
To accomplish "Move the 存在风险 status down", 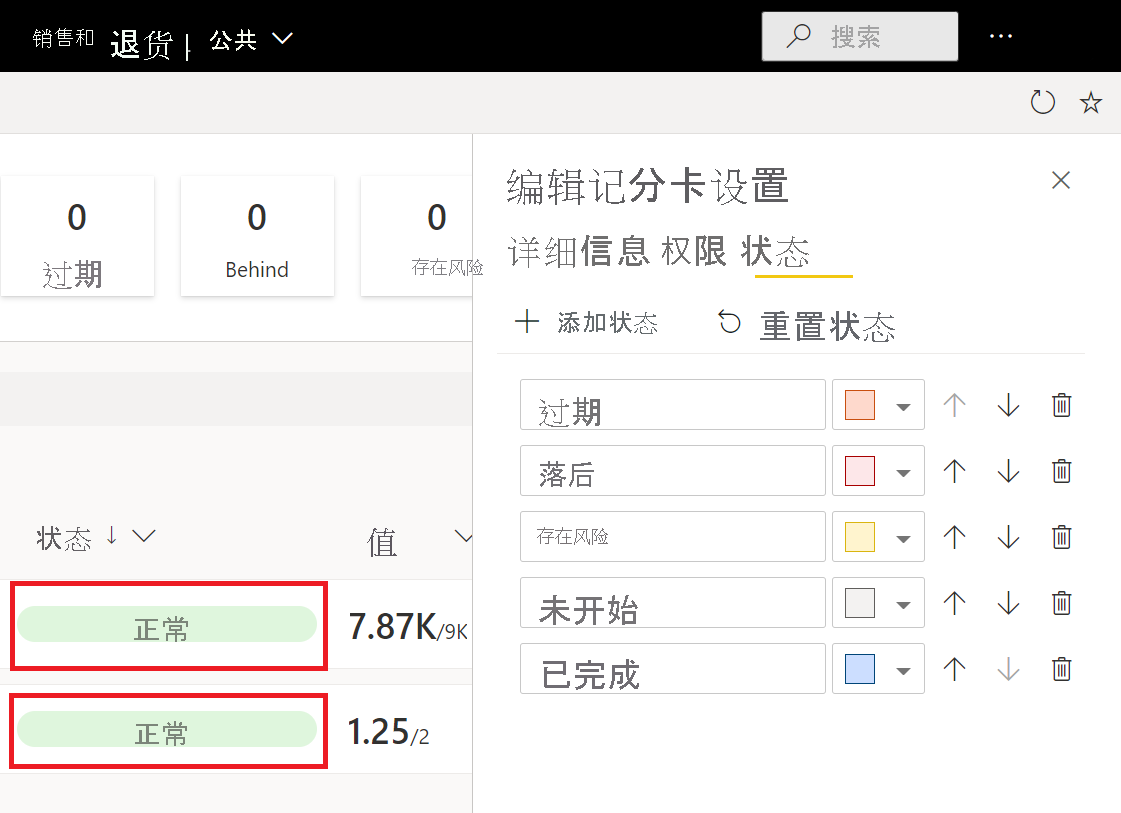I will click(1008, 537).
